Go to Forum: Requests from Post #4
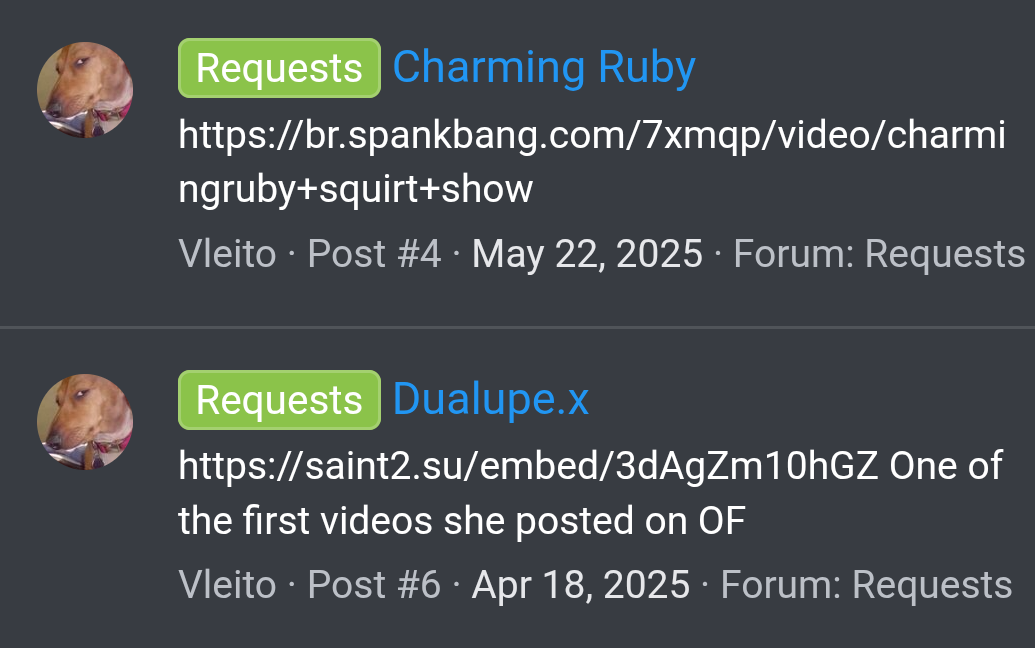Image resolution: width=1035 pixels, height=648 pixels. point(879,255)
